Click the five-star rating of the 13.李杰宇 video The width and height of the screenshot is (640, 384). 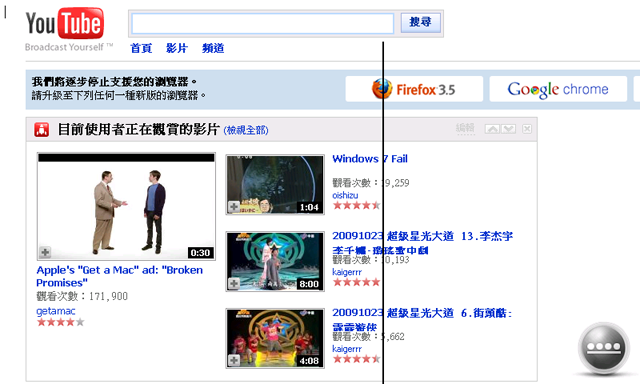pos(356,282)
